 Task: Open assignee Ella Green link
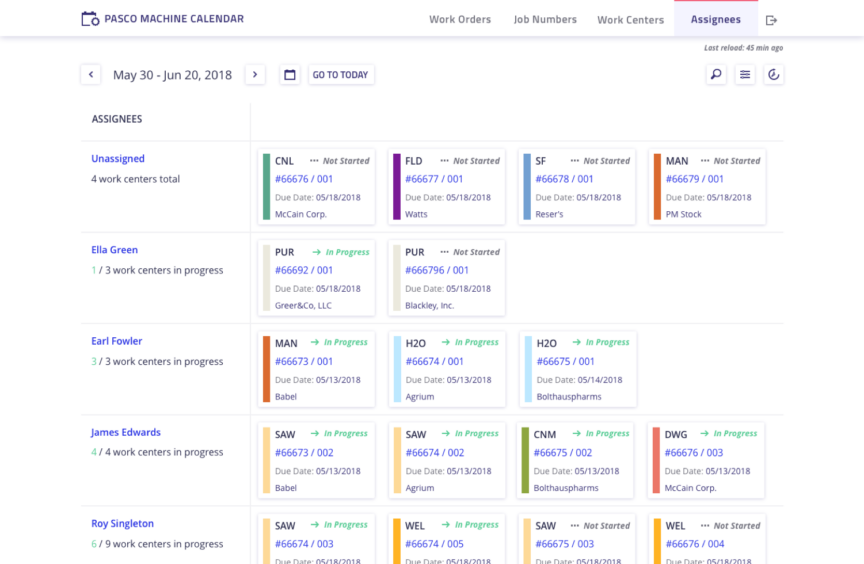(x=114, y=250)
